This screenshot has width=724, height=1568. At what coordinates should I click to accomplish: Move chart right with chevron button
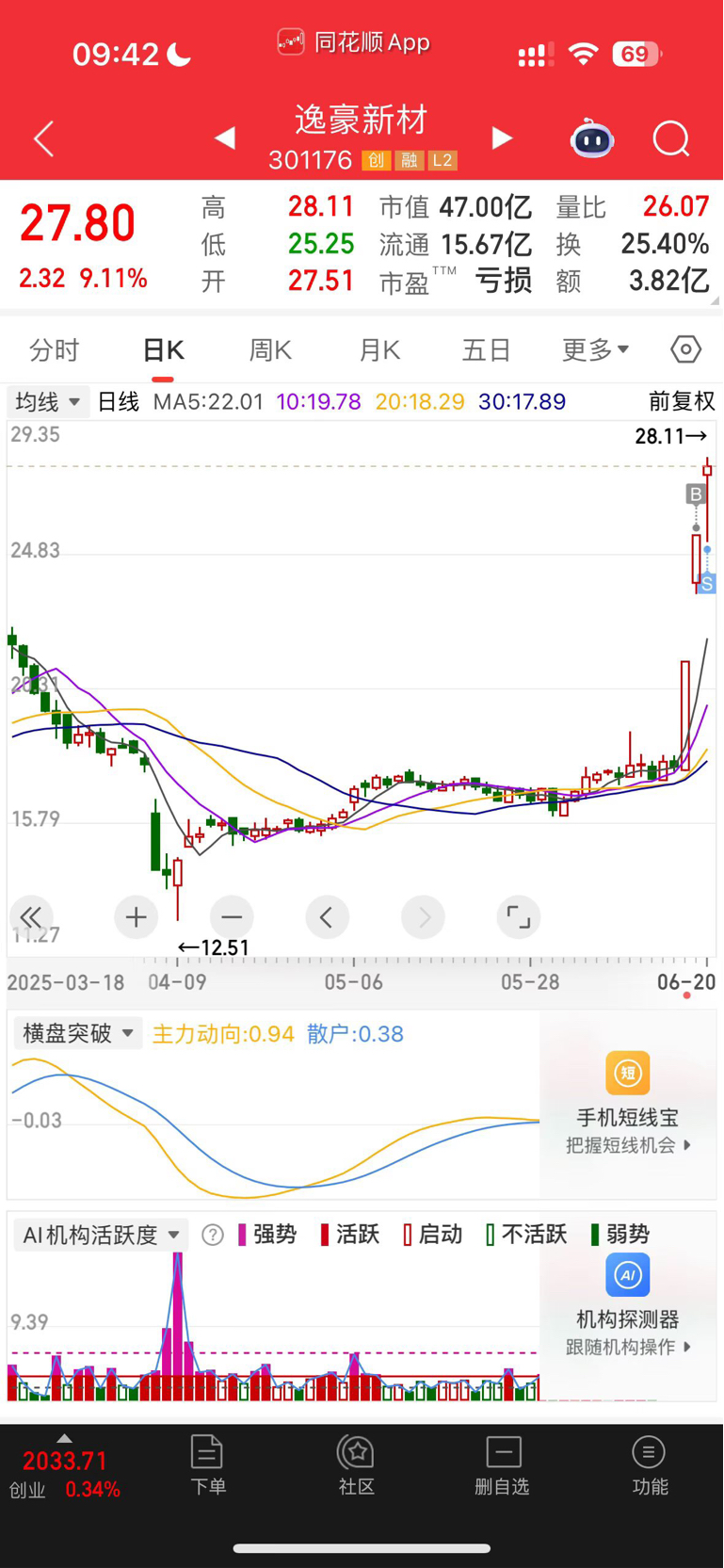click(x=423, y=916)
